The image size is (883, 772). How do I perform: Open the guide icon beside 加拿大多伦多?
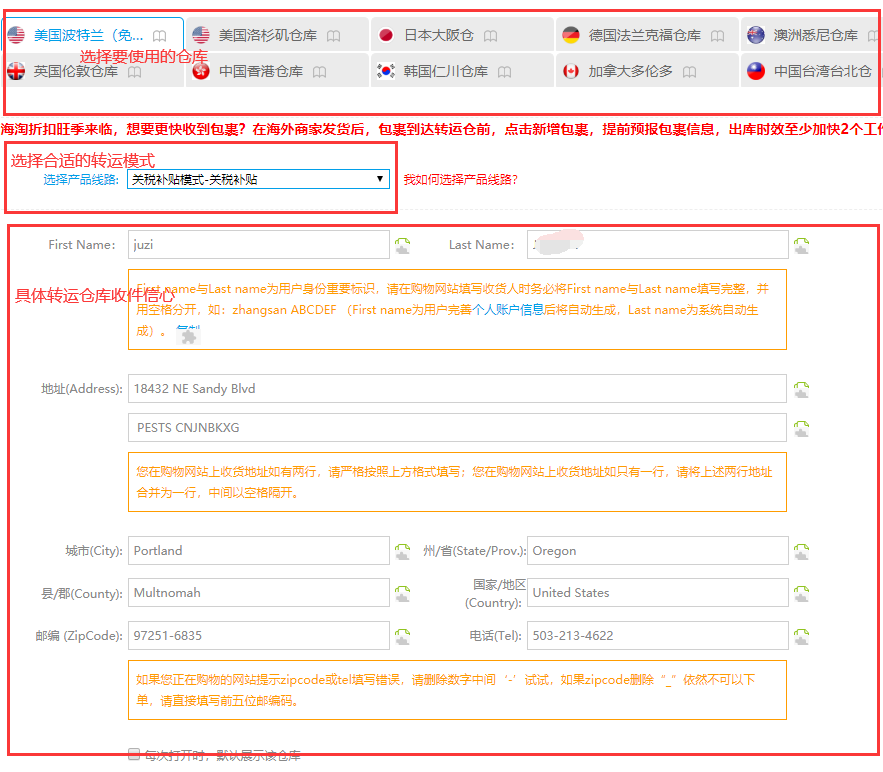tap(689, 72)
